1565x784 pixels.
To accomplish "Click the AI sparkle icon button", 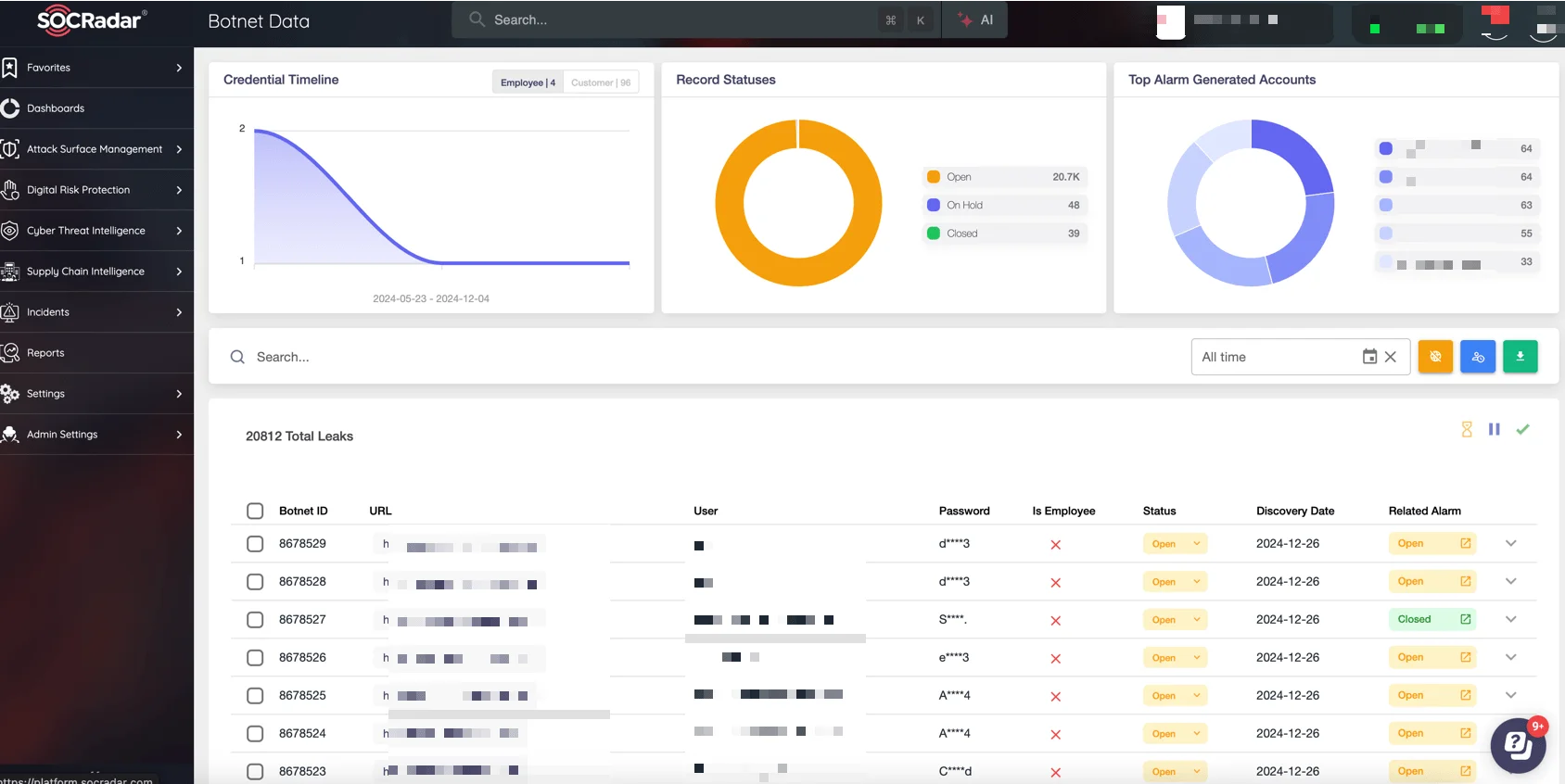I will tap(965, 19).
